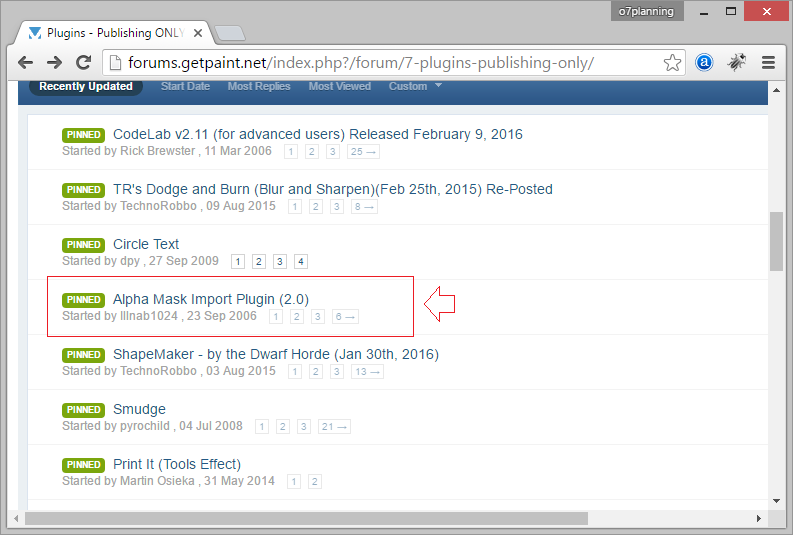Go to page 4 of Circle Text
Viewport: 793px width, 535px height.
point(300,261)
